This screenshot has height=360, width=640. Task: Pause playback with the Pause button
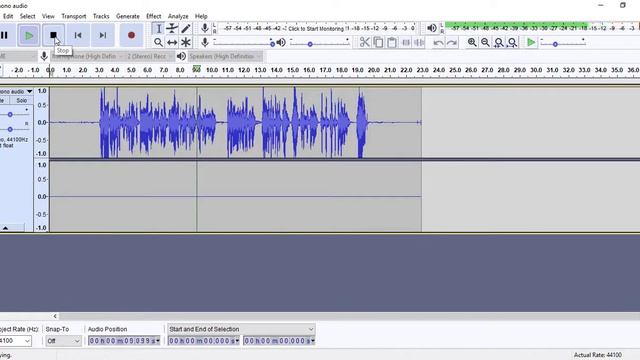coord(4,35)
